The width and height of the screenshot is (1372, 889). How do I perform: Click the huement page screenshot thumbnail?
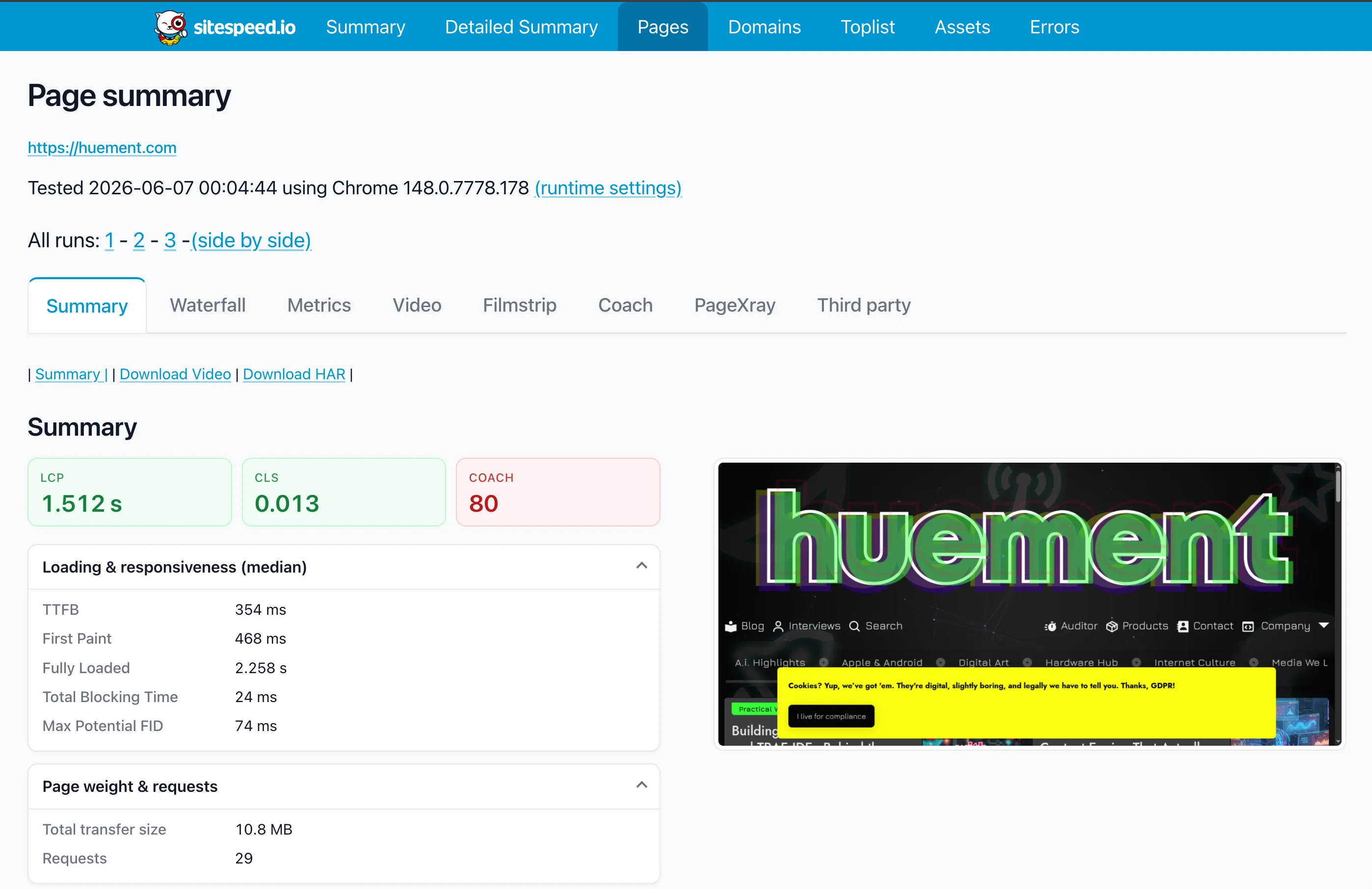[1029, 603]
